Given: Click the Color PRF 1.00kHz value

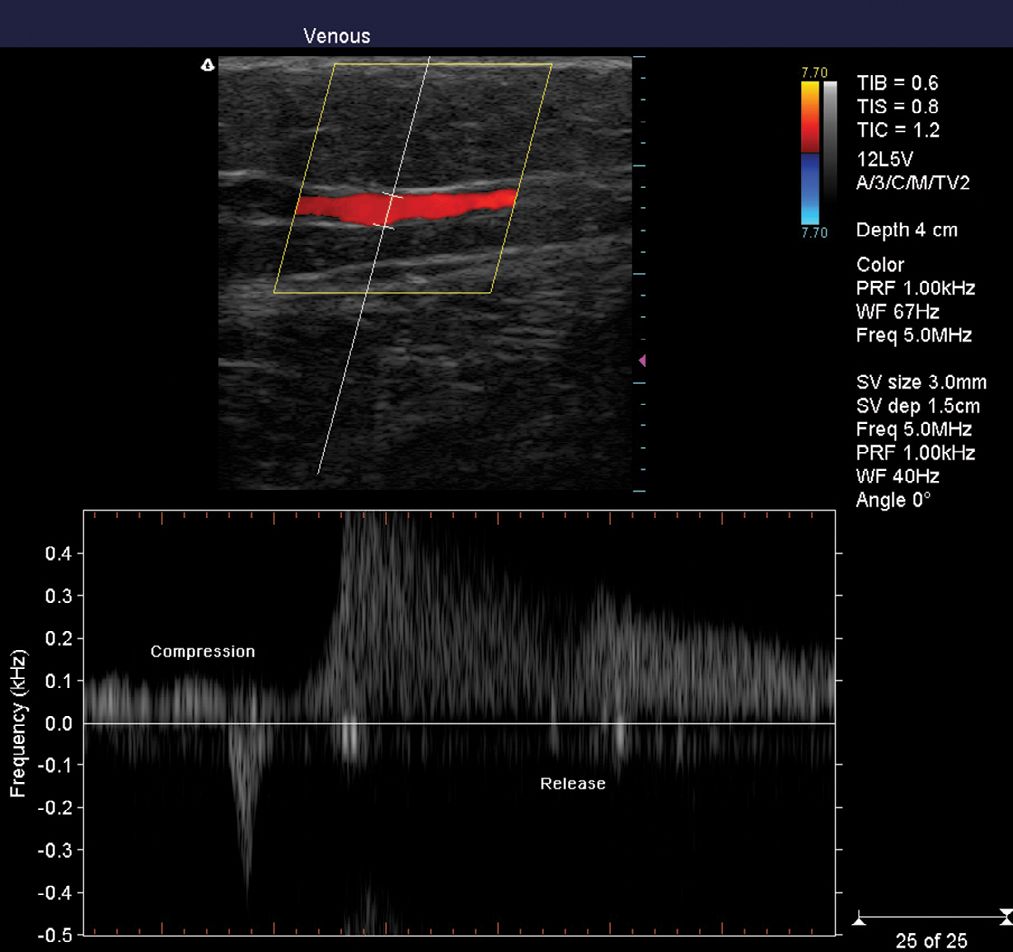Looking at the screenshot, I should point(915,288).
